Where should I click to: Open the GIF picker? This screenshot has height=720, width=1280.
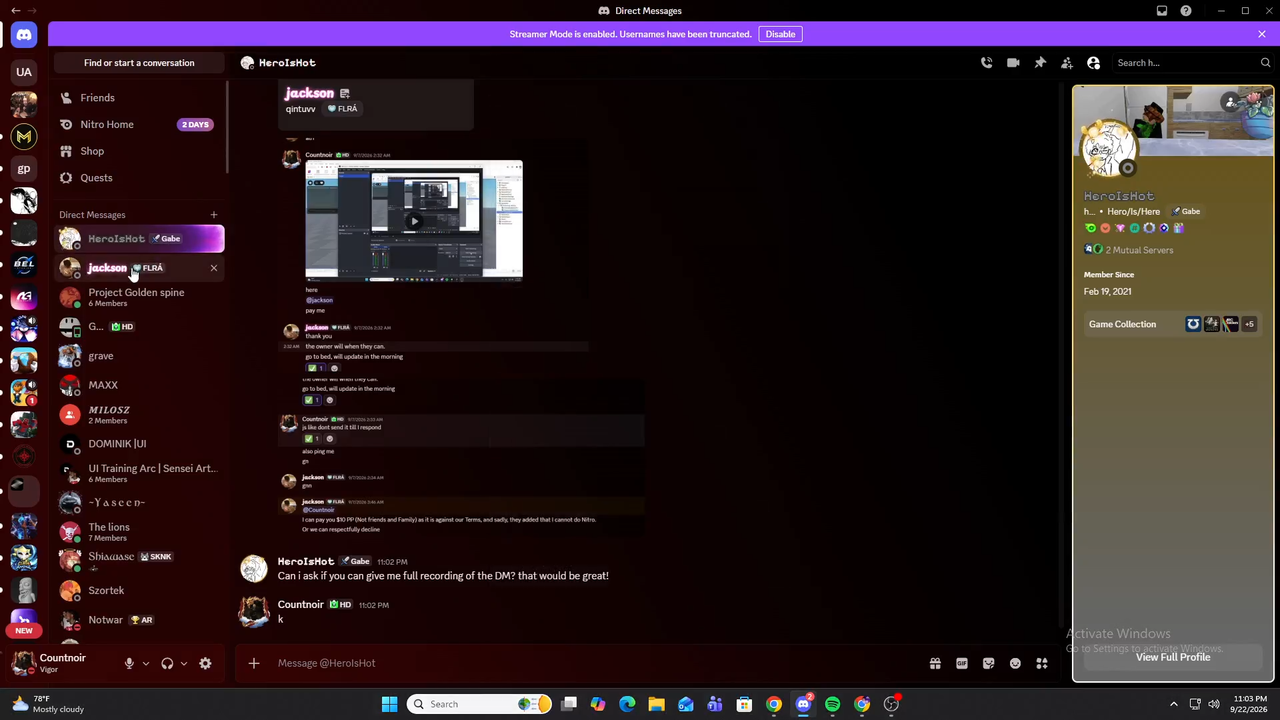962,663
